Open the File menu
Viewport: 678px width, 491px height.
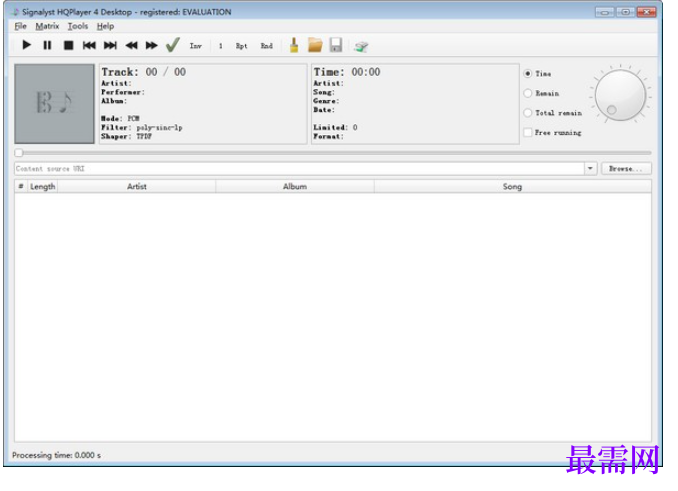20,26
